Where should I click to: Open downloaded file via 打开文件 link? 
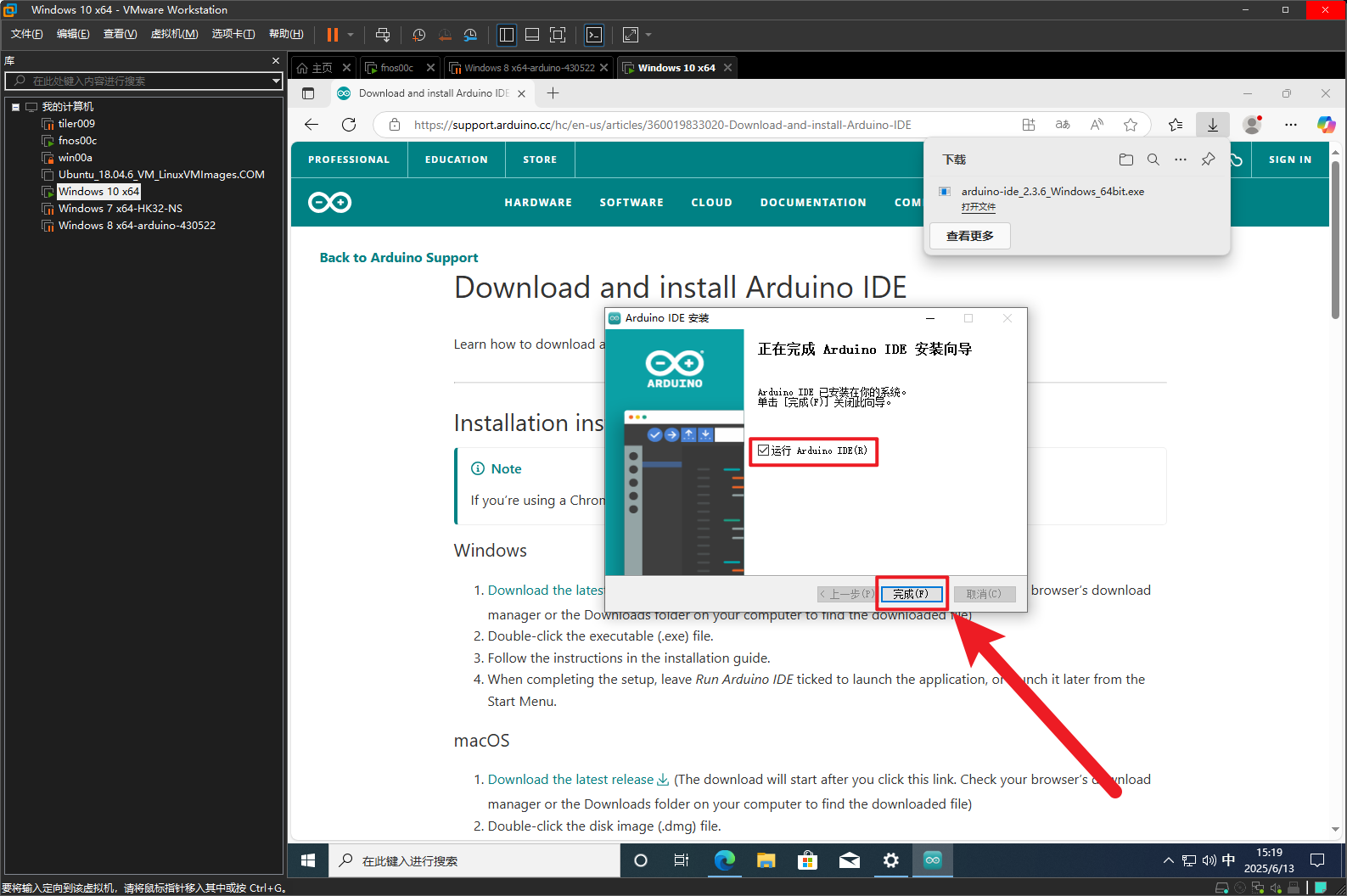pyautogui.click(x=979, y=207)
